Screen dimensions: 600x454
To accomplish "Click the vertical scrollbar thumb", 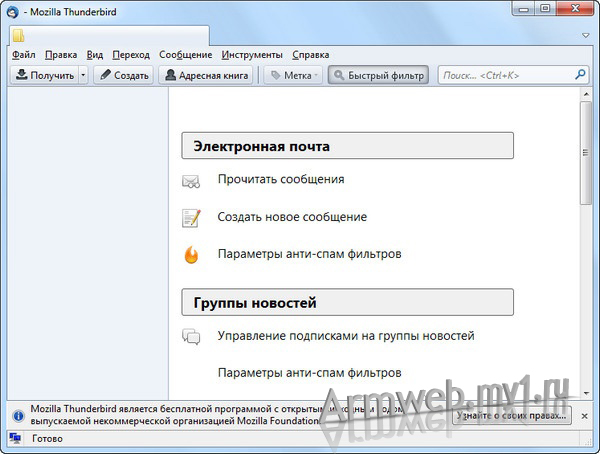I will click(x=586, y=153).
